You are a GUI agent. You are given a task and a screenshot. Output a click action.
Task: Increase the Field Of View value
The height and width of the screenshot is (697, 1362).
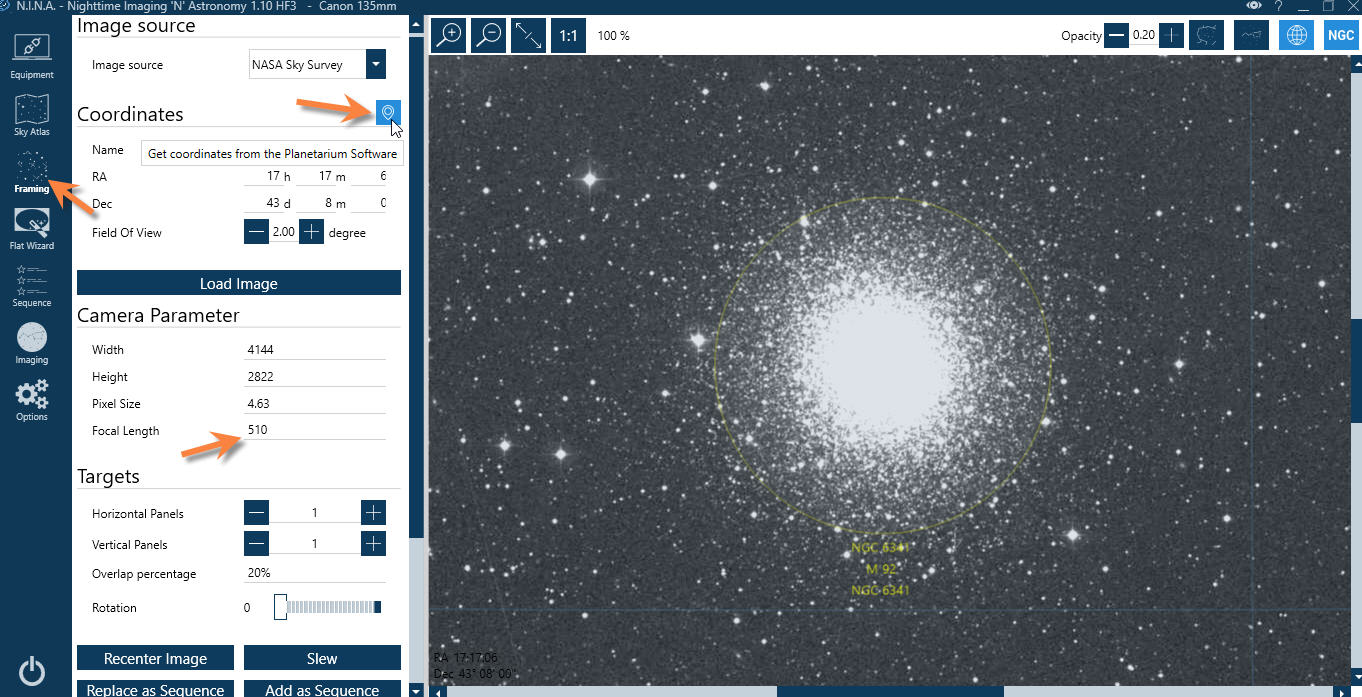pos(312,232)
